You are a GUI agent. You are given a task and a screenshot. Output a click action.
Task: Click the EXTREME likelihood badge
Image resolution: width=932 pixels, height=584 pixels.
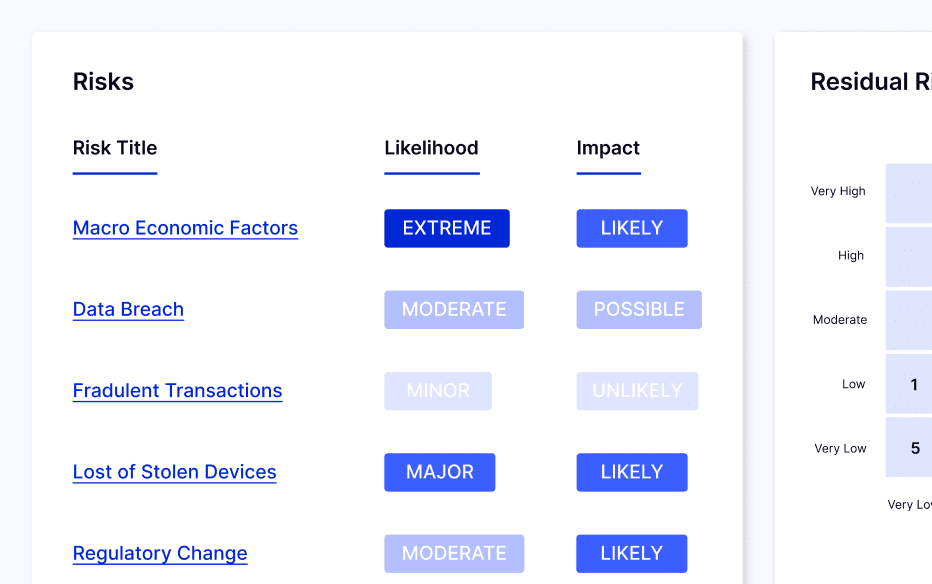(446, 228)
